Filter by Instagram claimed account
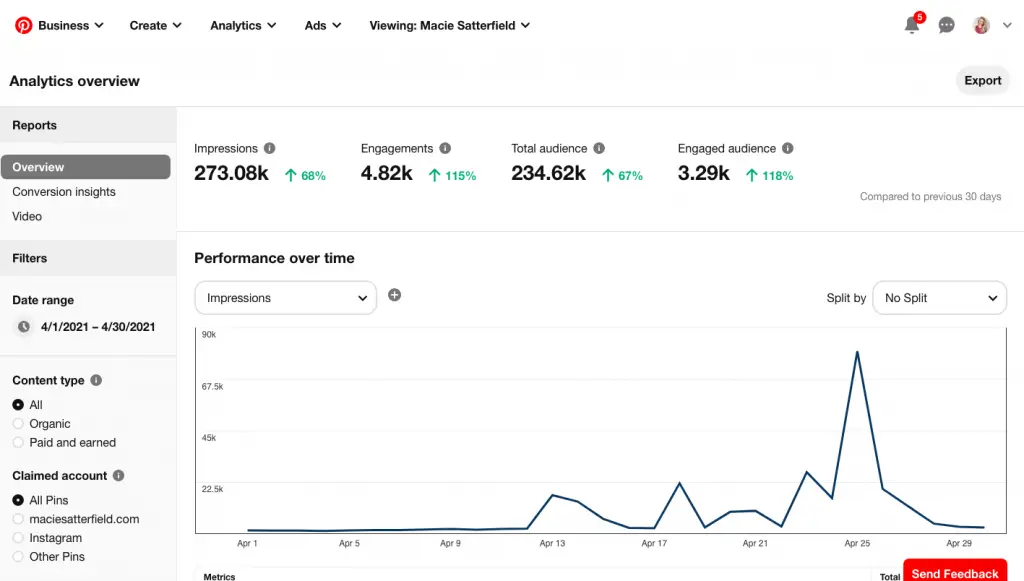This screenshot has width=1024, height=581. point(18,538)
